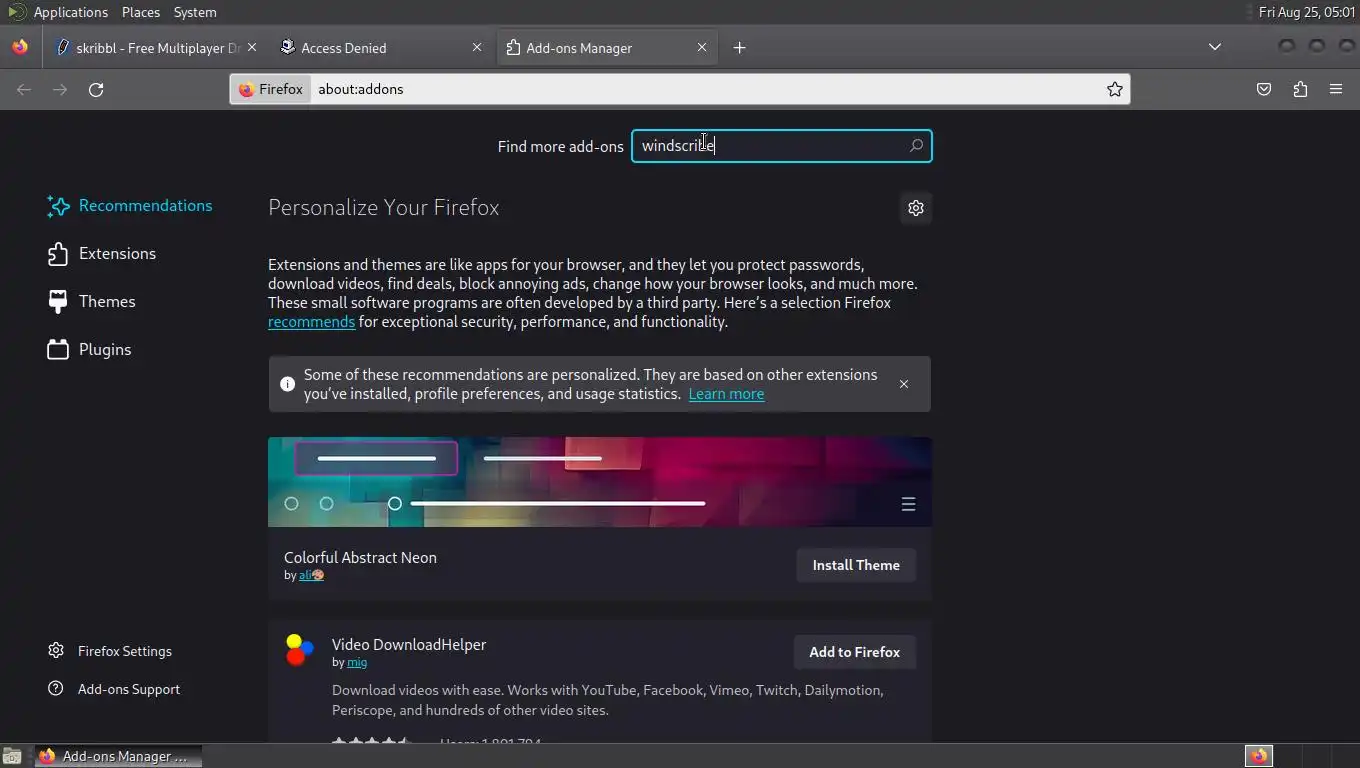
Task: Open the Pocket save icon
Action: pyautogui.click(x=1264, y=89)
